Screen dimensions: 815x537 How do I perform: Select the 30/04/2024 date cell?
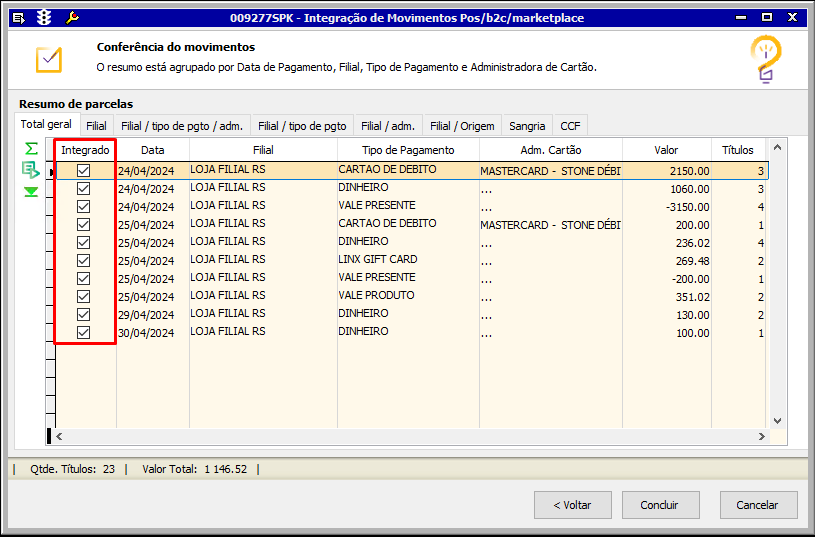pos(153,332)
